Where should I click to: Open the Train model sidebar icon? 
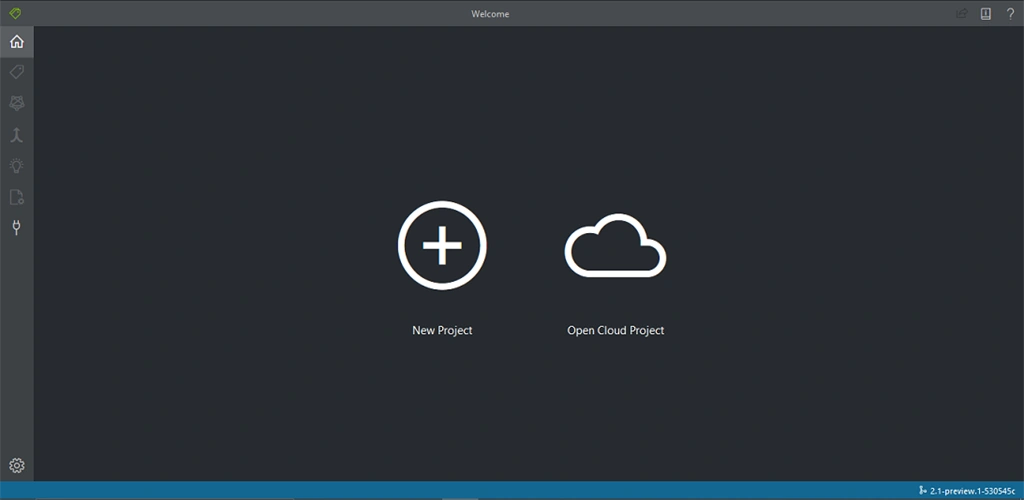16,103
